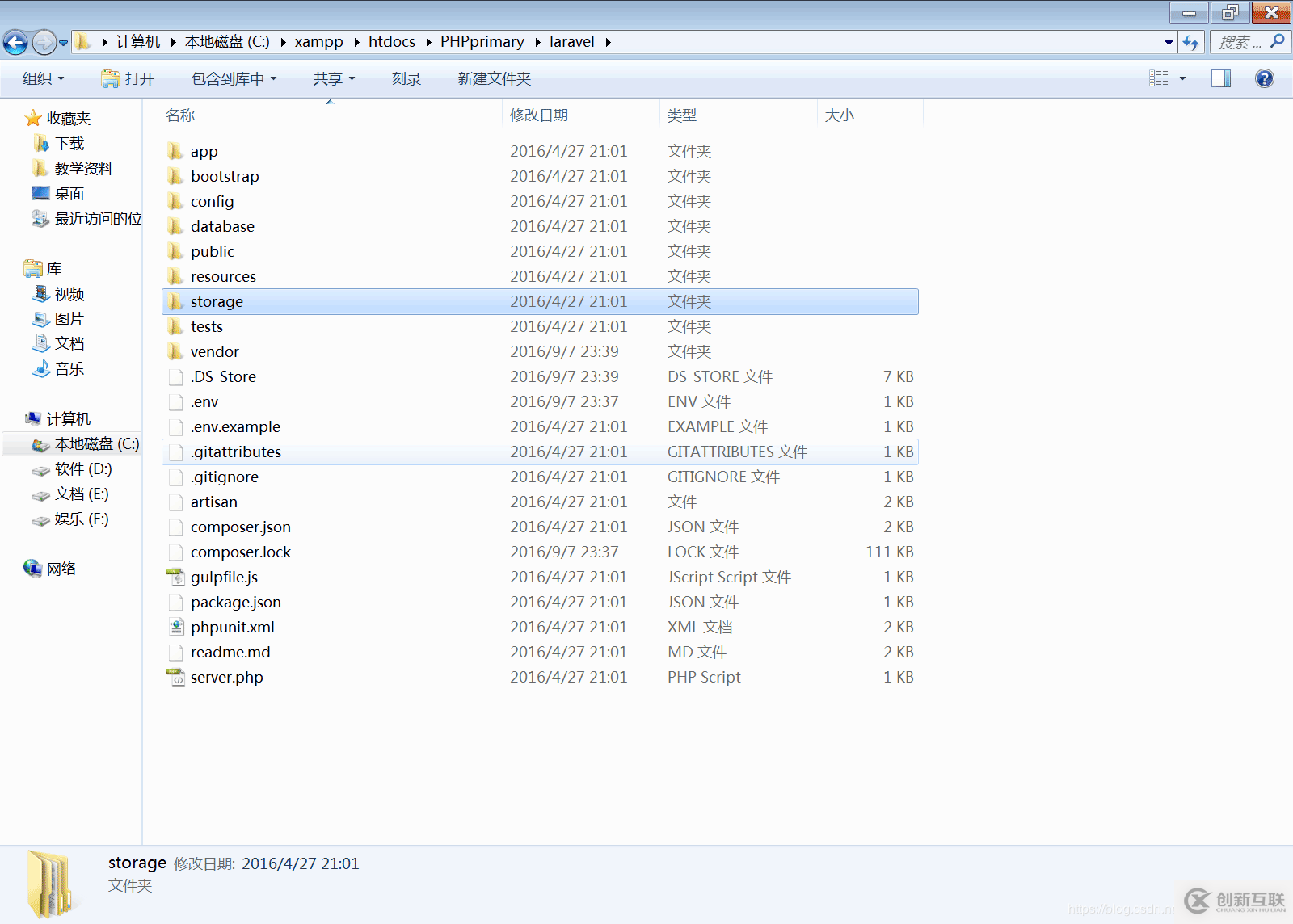
Task: Click the magnifier search icon
Action: pyautogui.click(x=1278, y=41)
